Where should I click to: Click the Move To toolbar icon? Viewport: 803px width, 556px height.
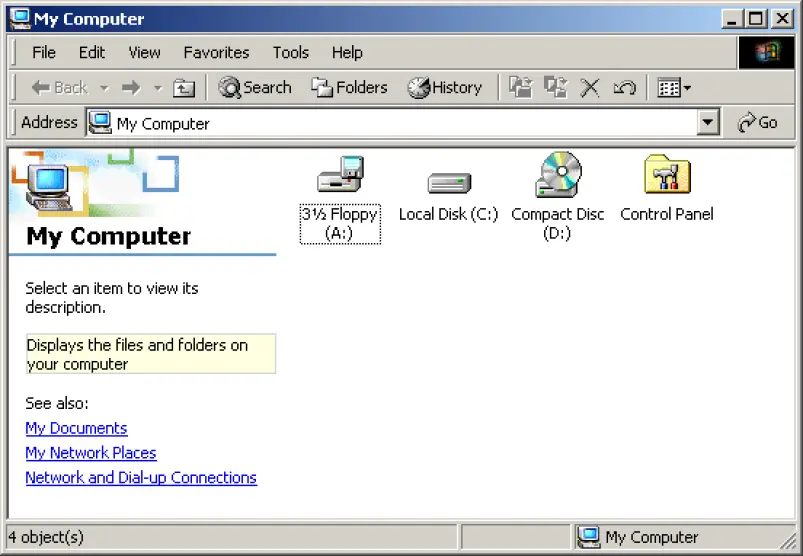click(521, 88)
